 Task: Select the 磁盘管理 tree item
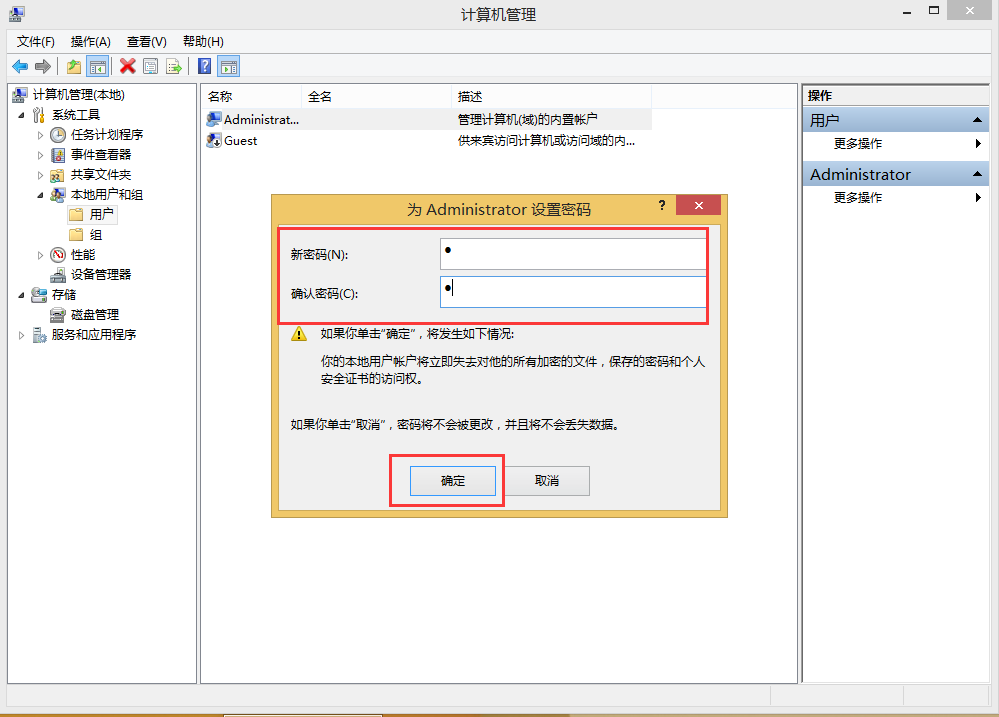(x=95, y=315)
